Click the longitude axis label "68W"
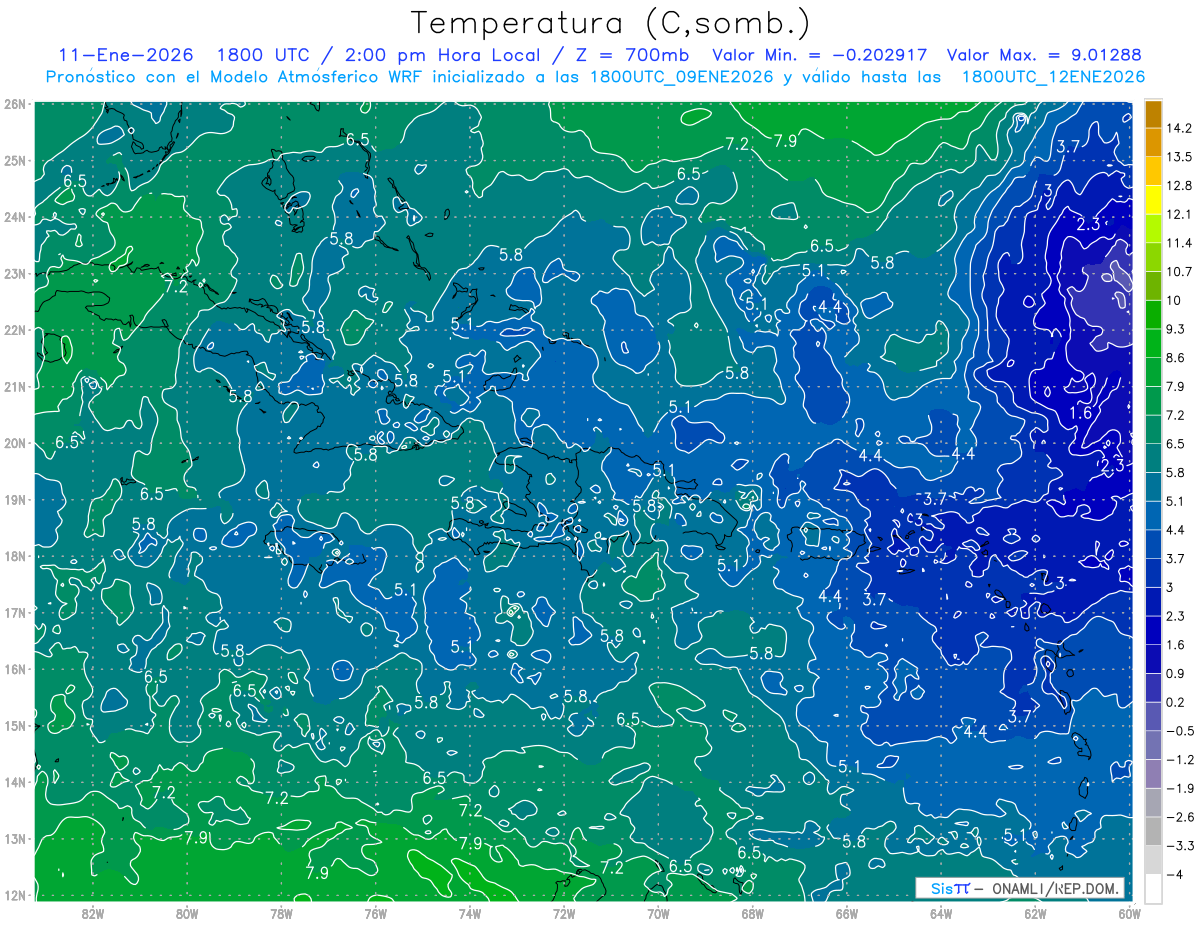The height and width of the screenshot is (927, 1200). tap(752, 913)
